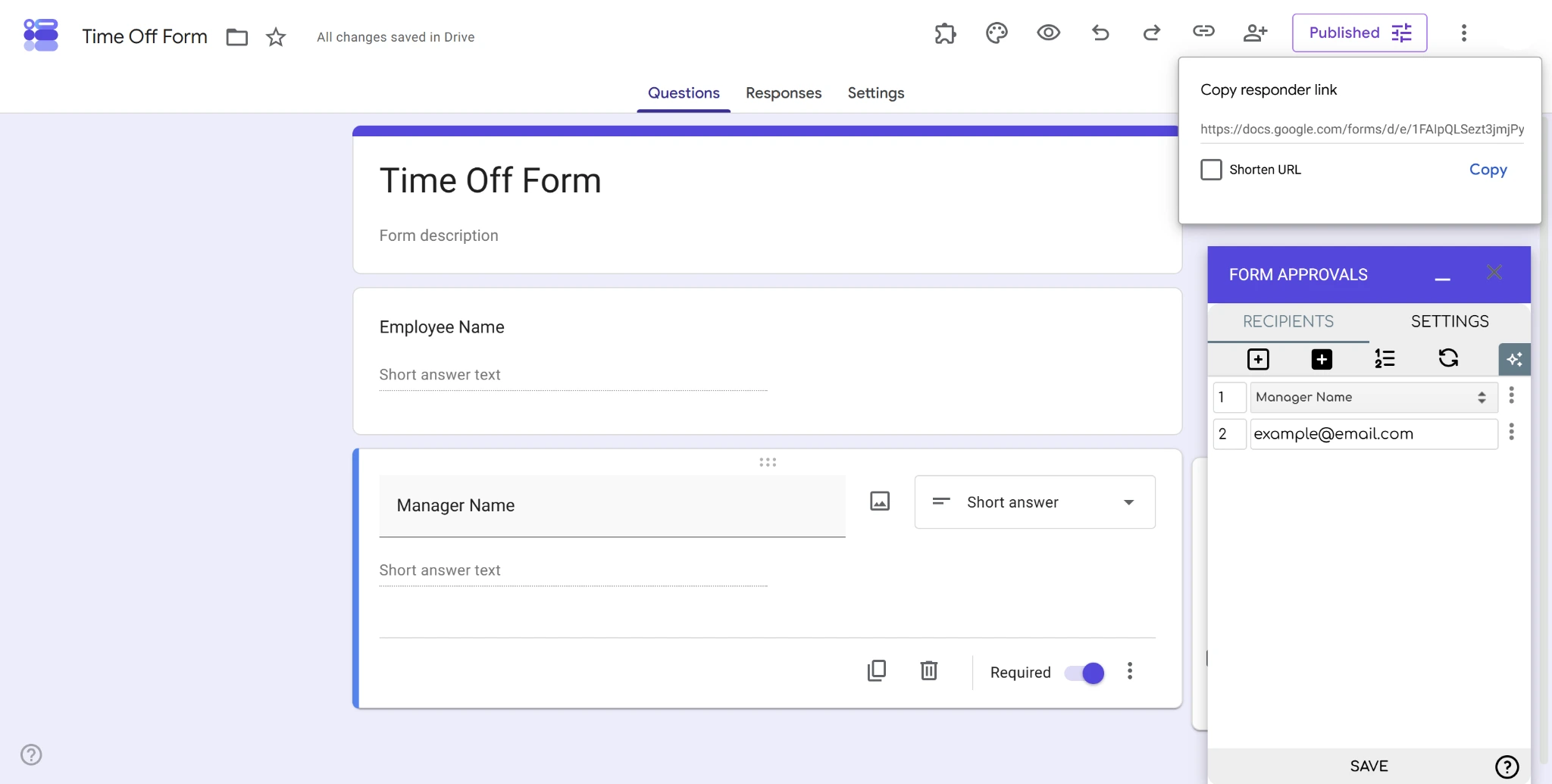Click recipient order number 2 field
This screenshot has height=784, width=1552.
(1229, 434)
